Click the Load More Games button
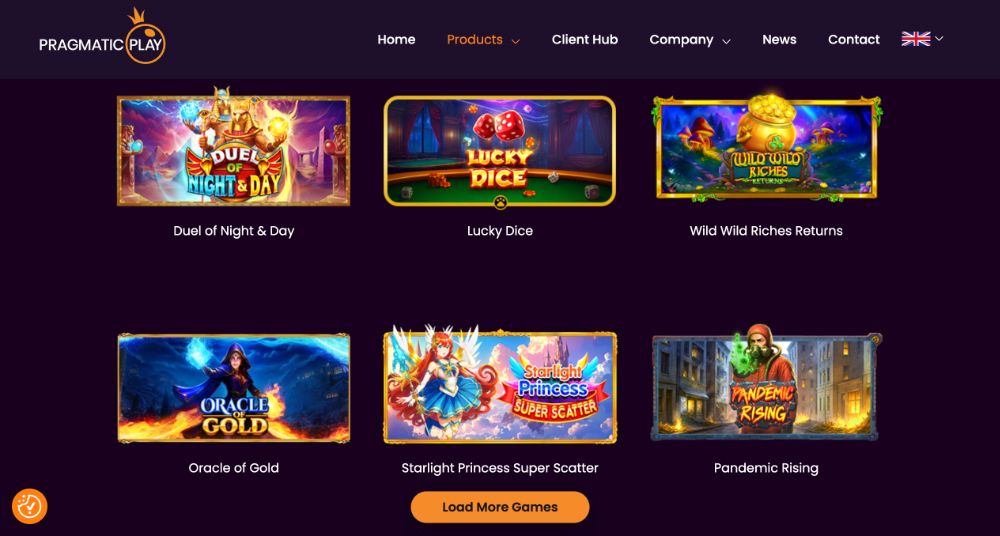 500,507
